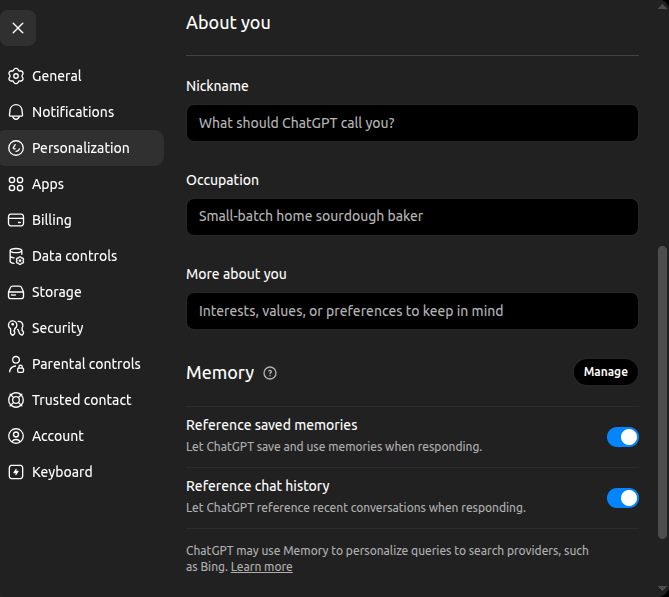
Task: Click 'Let ChatGPT save and use memories' text
Action: [x=334, y=447]
